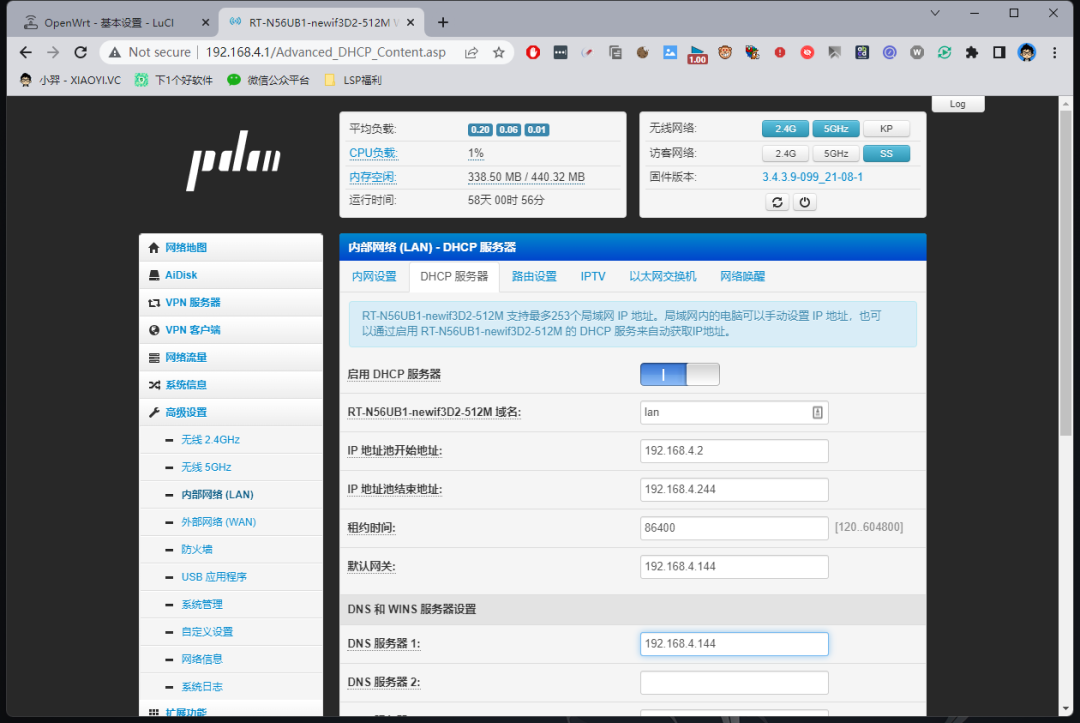The height and width of the screenshot is (723, 1080).
Task: Open 外部网络 (WAN) submenu item
Action: click(x=218, y=523)
